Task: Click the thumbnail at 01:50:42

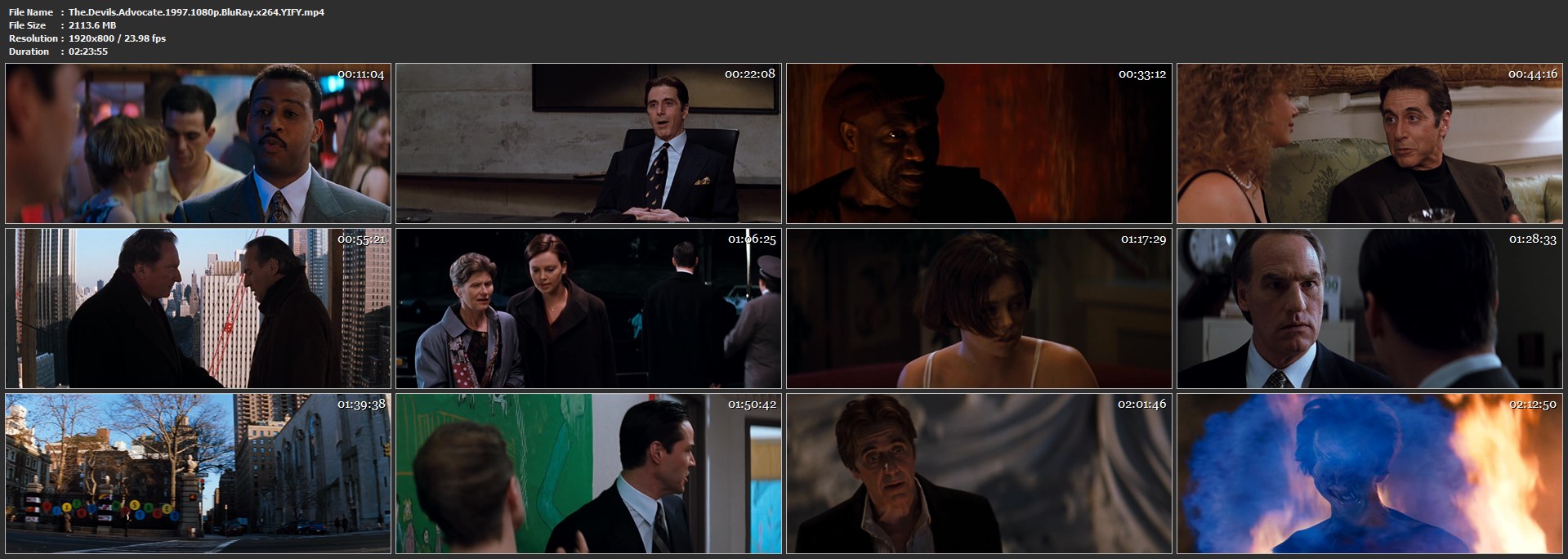Action: point(588,473)
